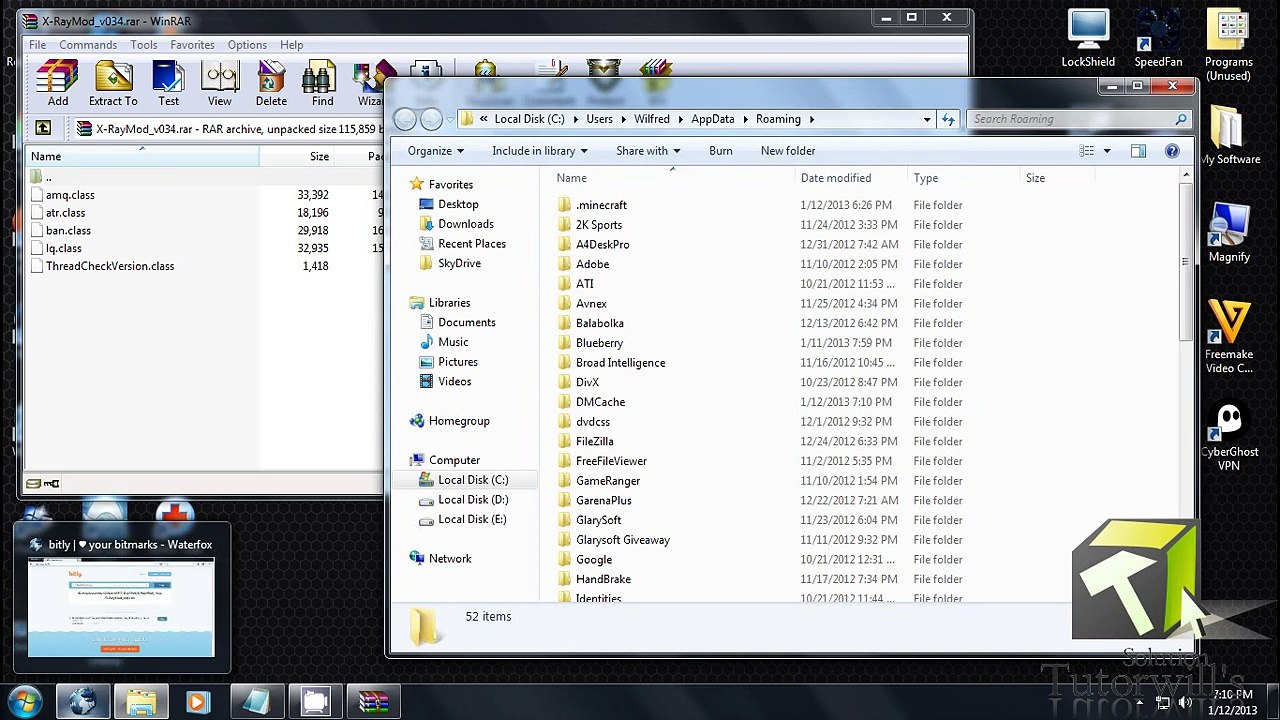
Task: Click the Explorer back arrow
Action: (405, 119)
